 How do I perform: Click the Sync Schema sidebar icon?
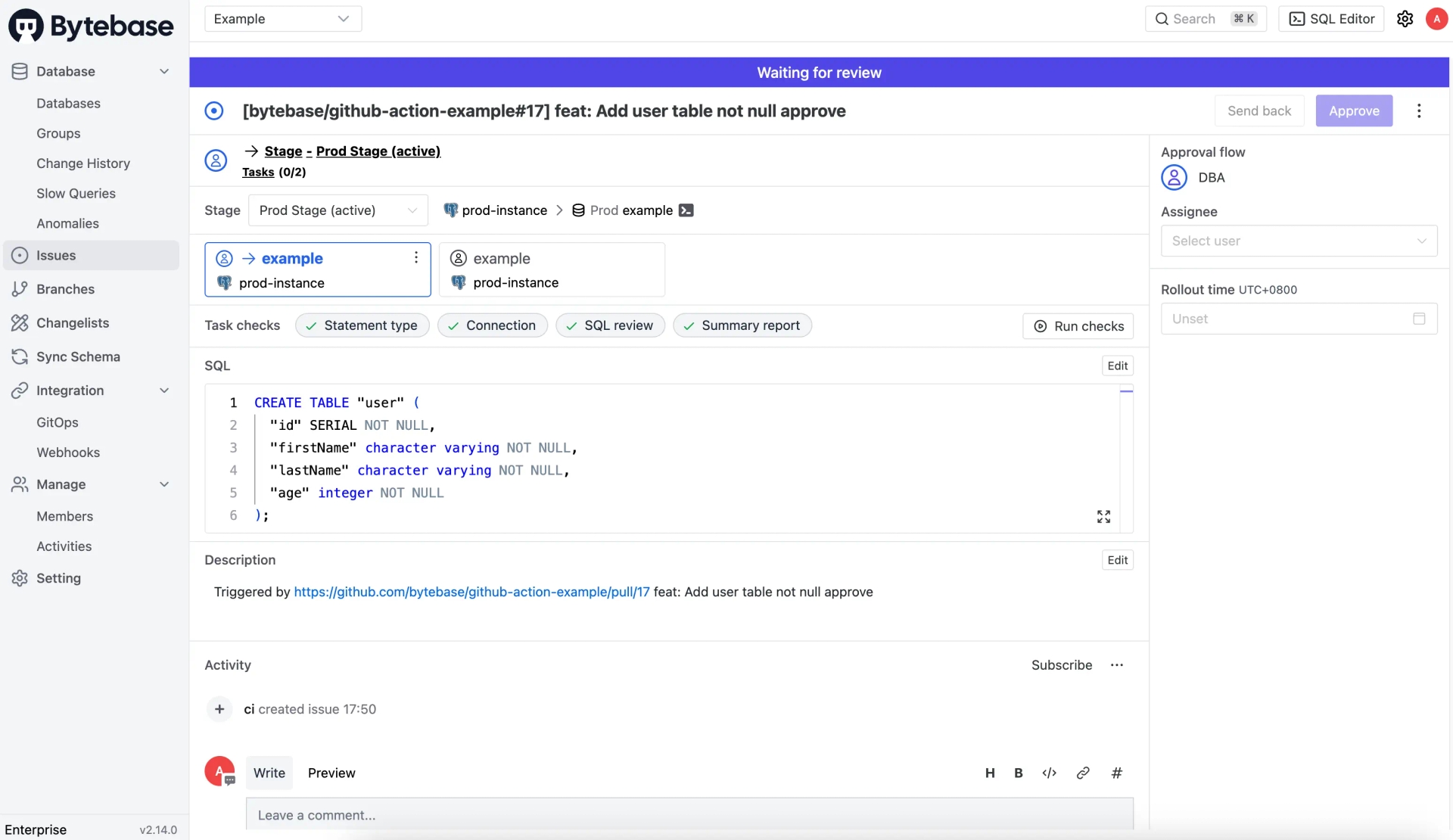tap(19, 357)
